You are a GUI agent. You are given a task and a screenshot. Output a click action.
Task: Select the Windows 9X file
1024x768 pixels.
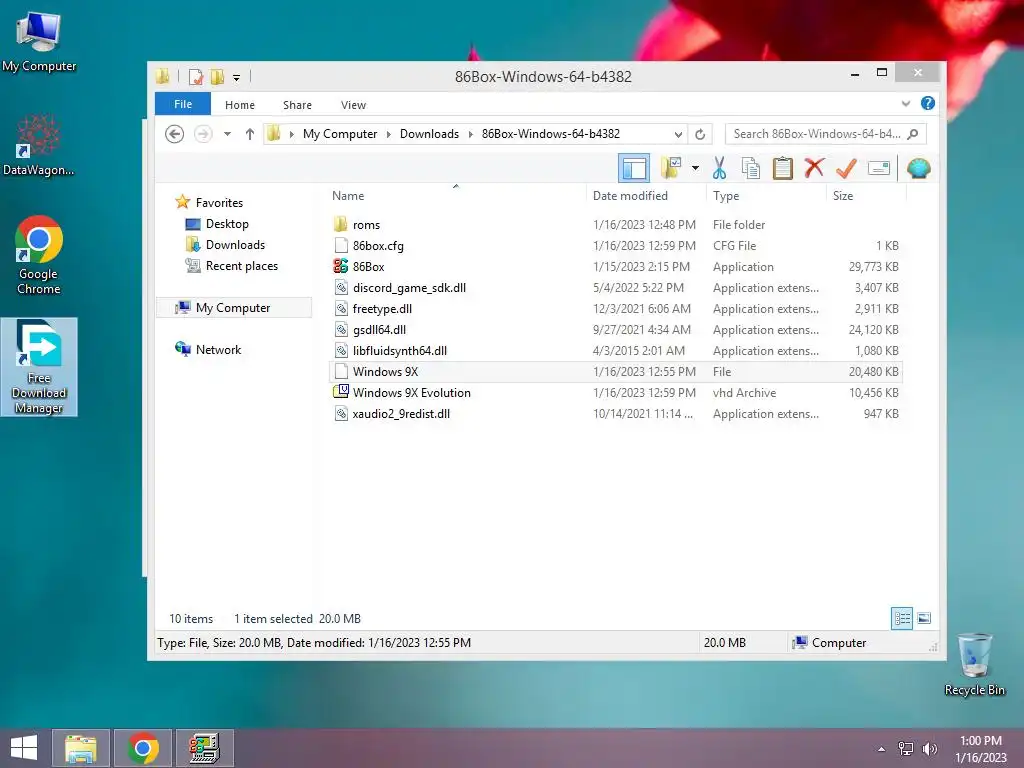click(x=616, y=372)
